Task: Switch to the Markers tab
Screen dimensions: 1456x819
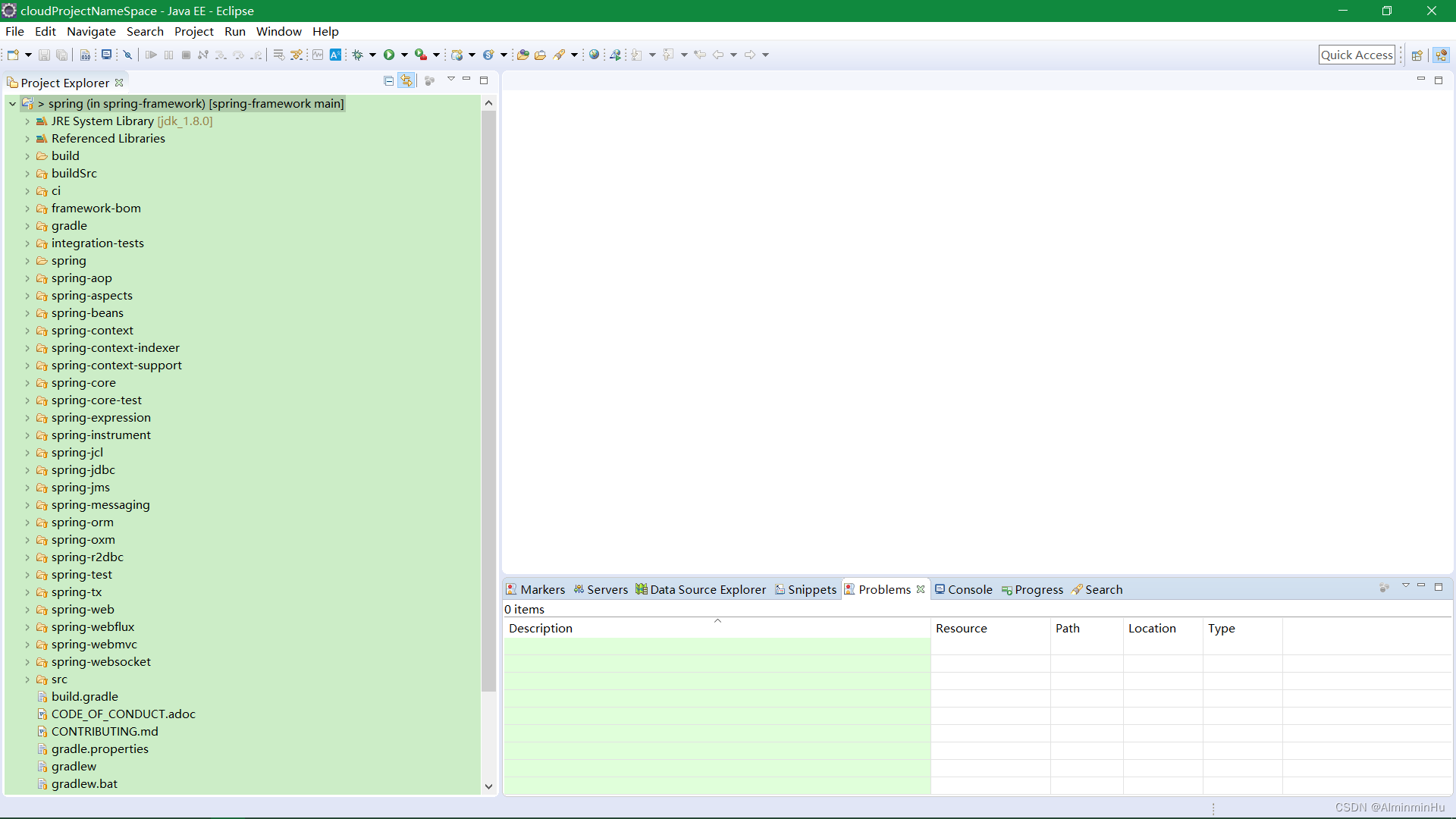Action: point(535,589)
